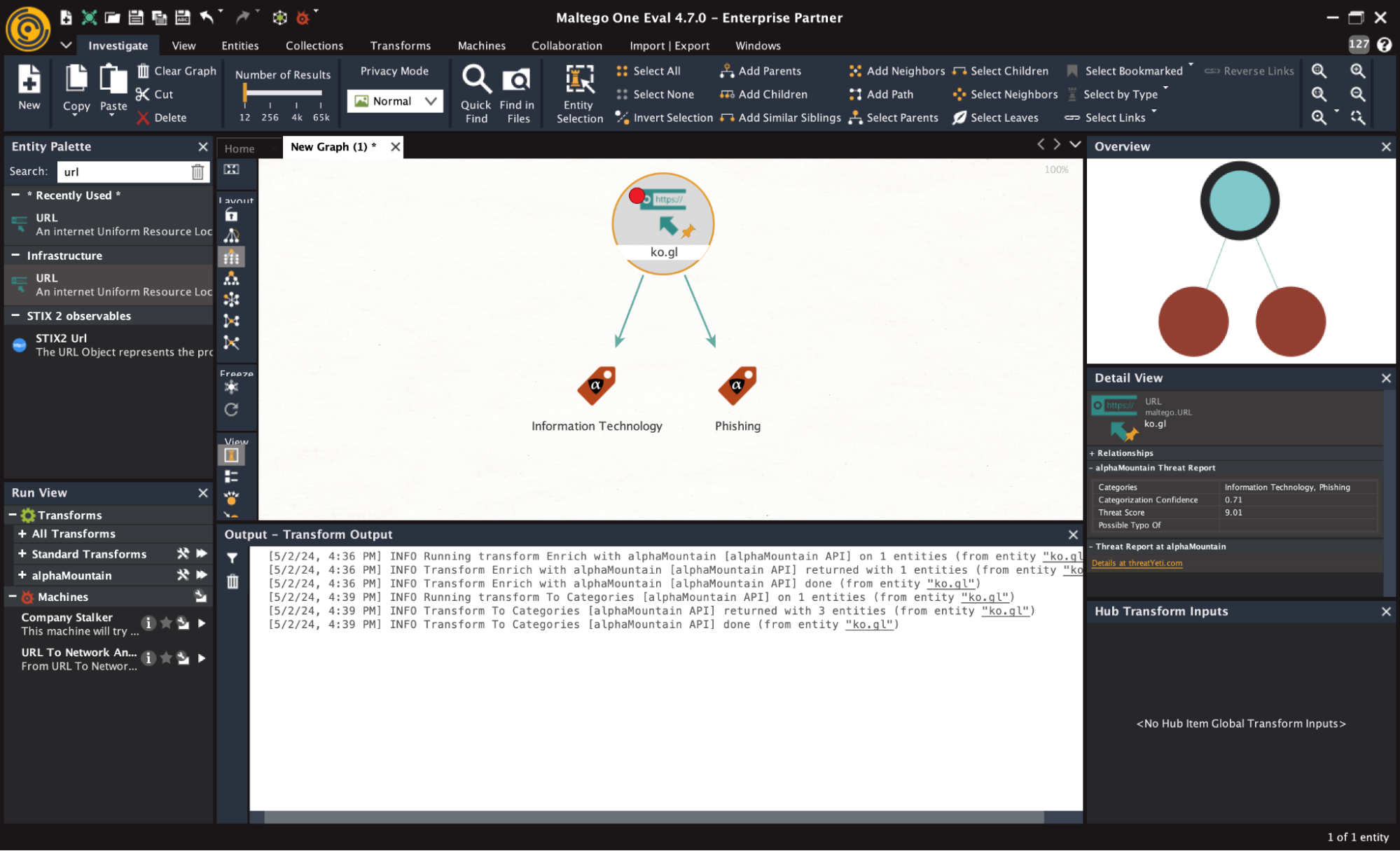The width and height of the screenshot is (1400, 851).
Task: Adjust the Number of Results slider
Action: tap(245, 92)
